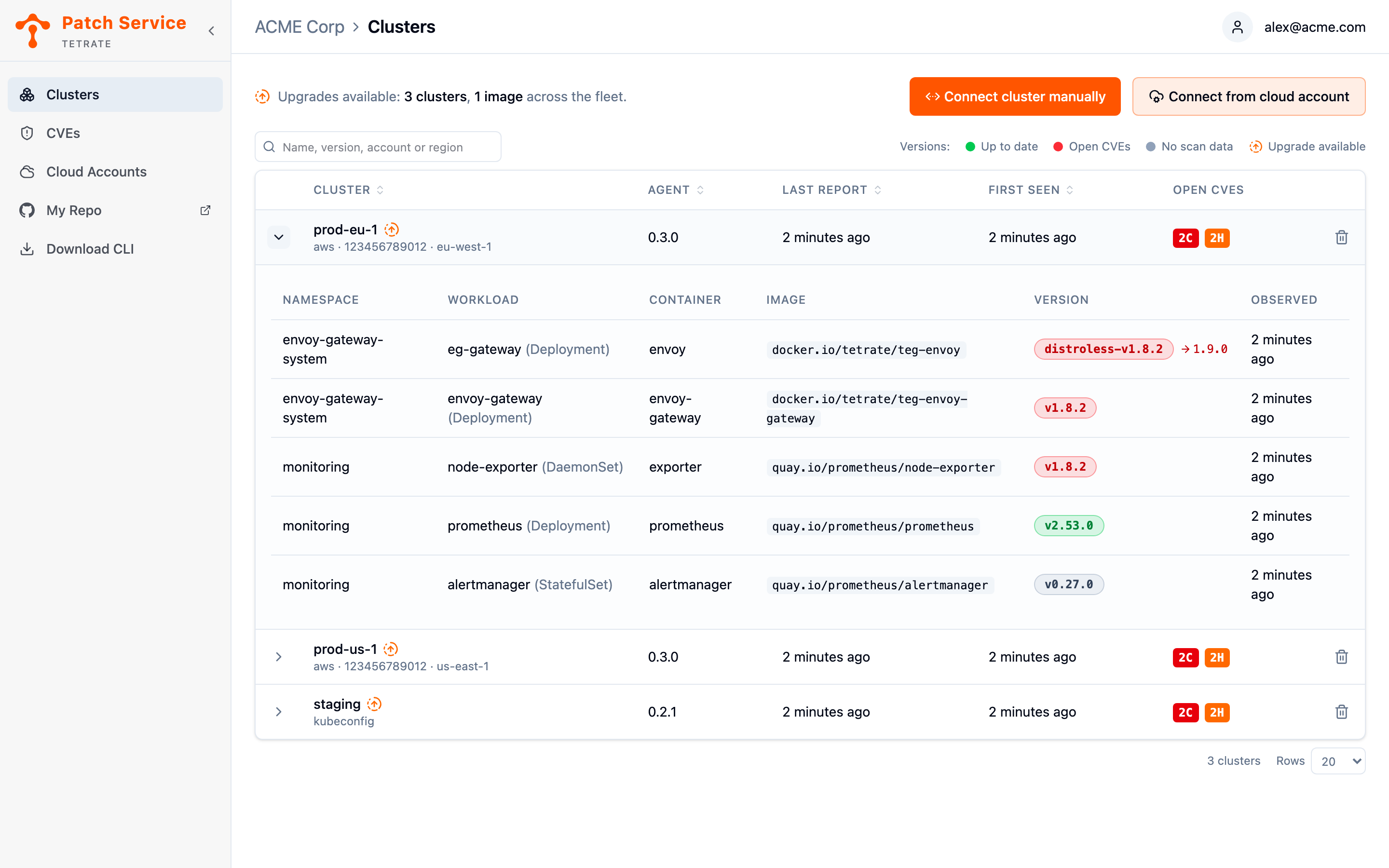This screenshot has width=1389, height=868.
Task: Sort by the AGENT column
Action: (x=676, y=190)
